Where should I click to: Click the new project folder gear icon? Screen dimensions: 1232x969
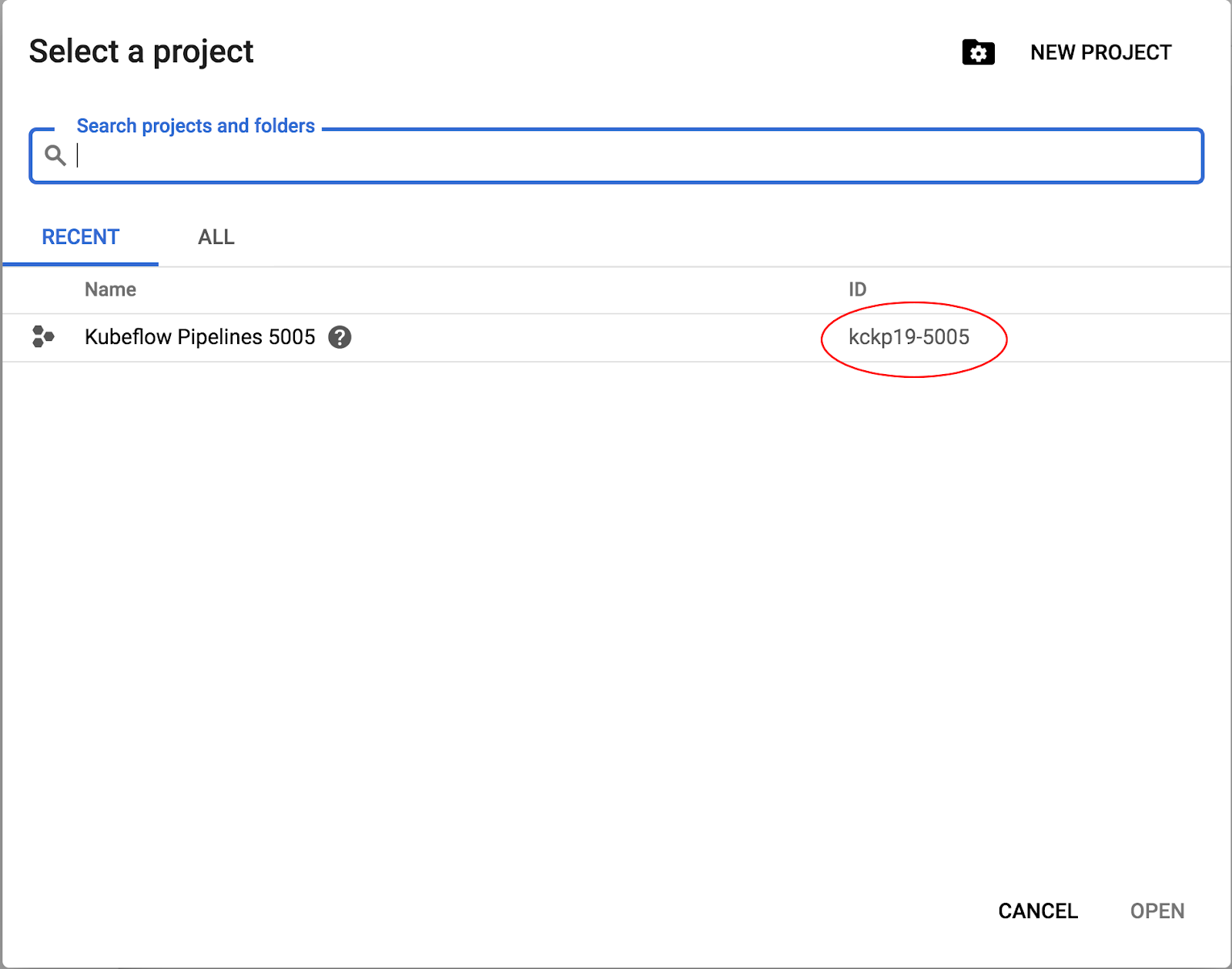point(978,52)
